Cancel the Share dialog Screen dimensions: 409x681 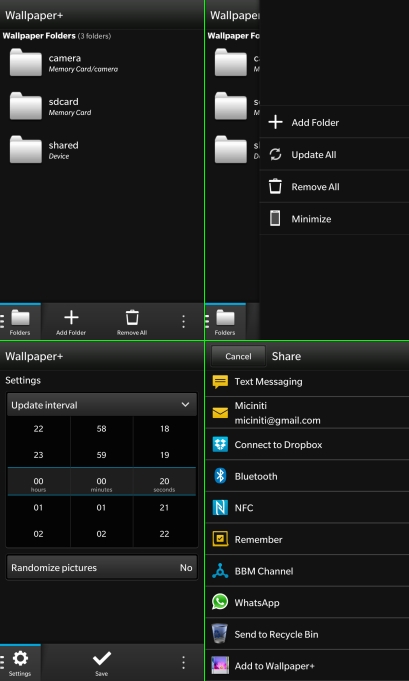tap(238, 356)
